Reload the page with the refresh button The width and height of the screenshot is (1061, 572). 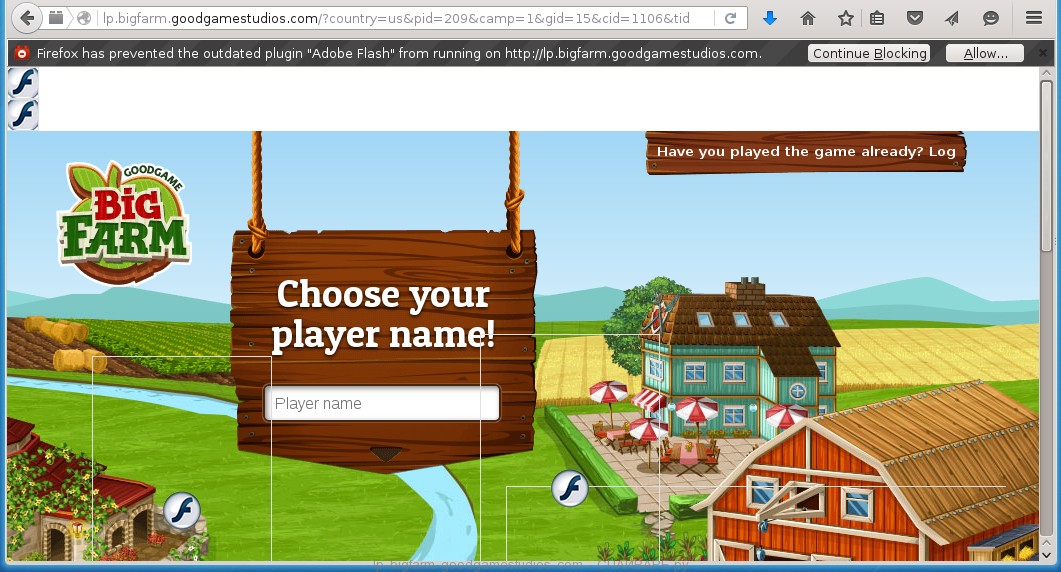pyautogui.click(x=730, y=18)
